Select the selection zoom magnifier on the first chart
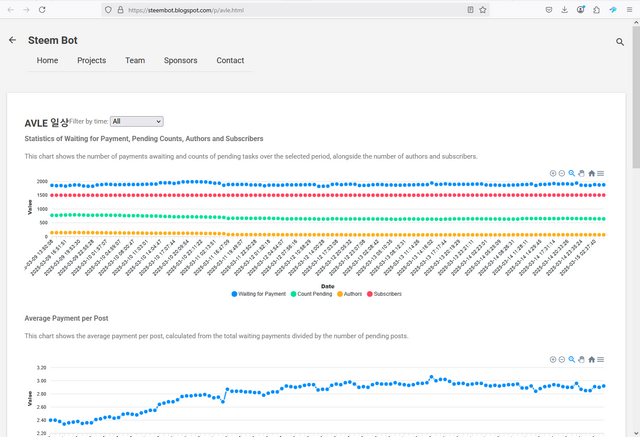 coord(572,173)
